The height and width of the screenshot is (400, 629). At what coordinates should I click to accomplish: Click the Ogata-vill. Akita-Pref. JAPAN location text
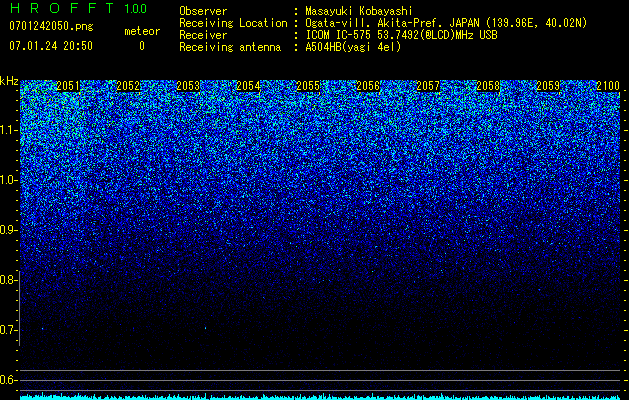point(446,23)
